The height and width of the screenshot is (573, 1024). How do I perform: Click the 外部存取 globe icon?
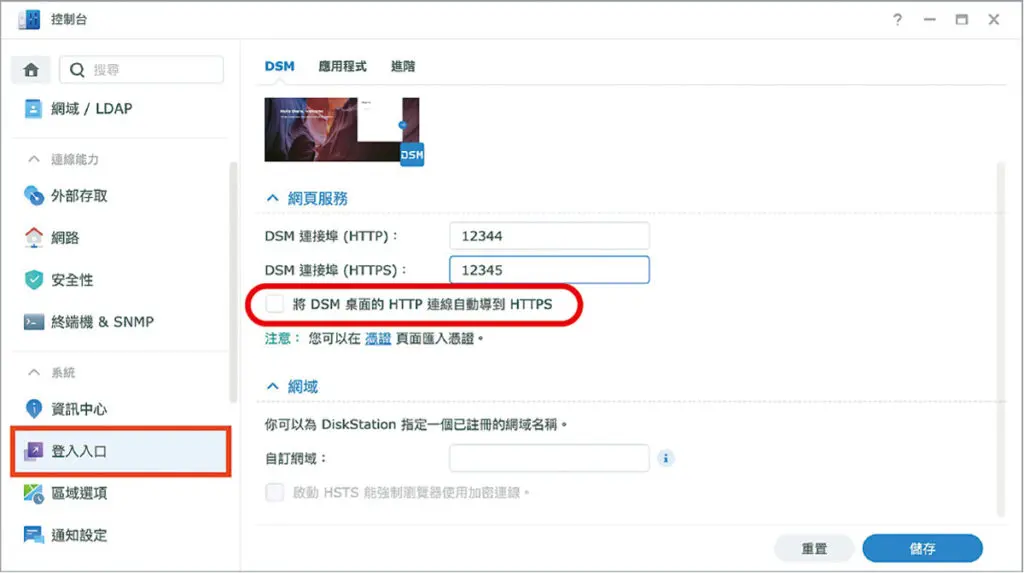33,195
